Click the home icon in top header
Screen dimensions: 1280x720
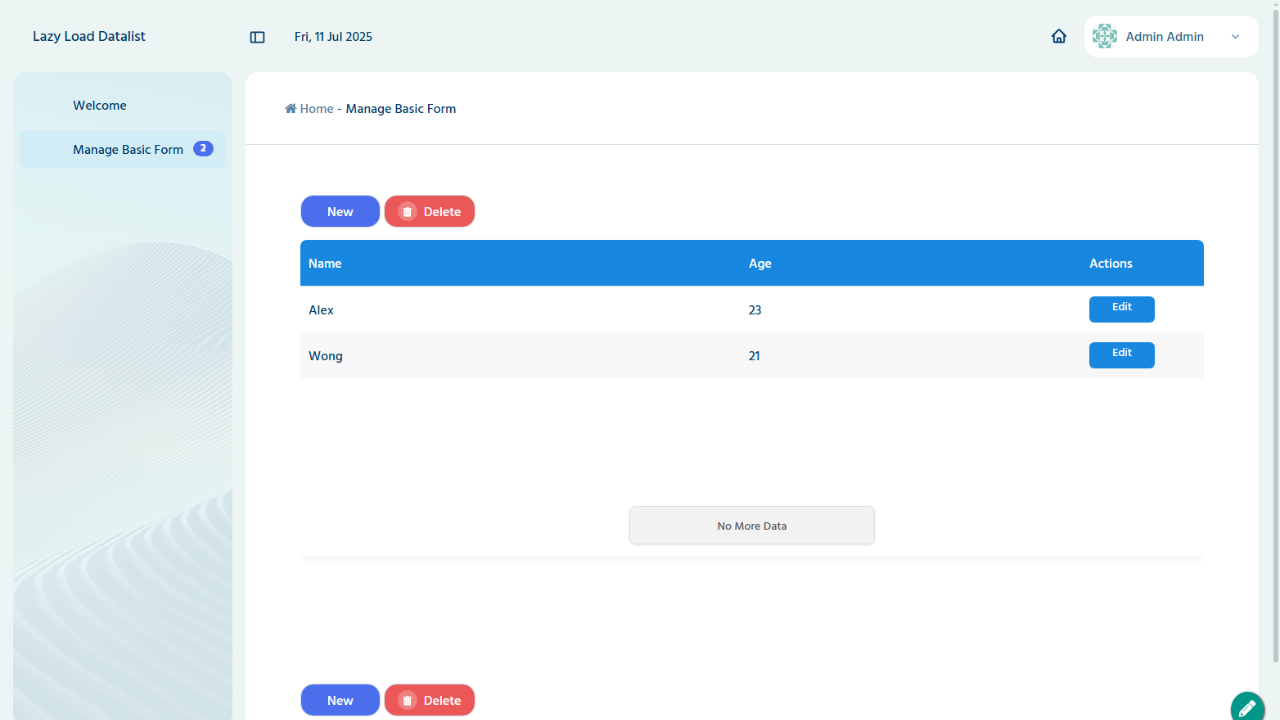pyautogui.click(x=1059, y=36)
